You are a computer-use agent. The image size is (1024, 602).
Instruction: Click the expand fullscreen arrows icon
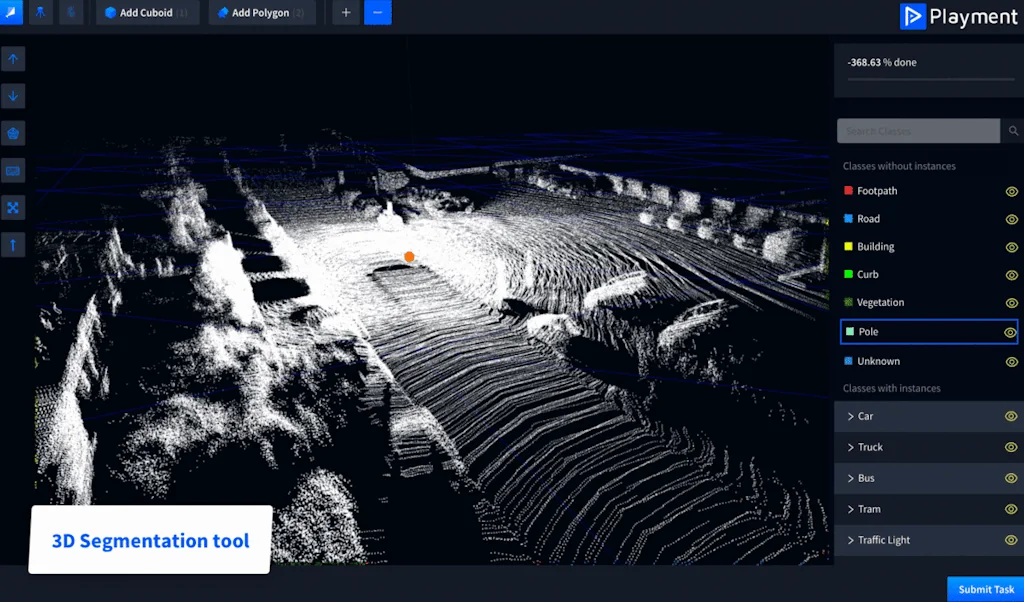tap(13, 208)
